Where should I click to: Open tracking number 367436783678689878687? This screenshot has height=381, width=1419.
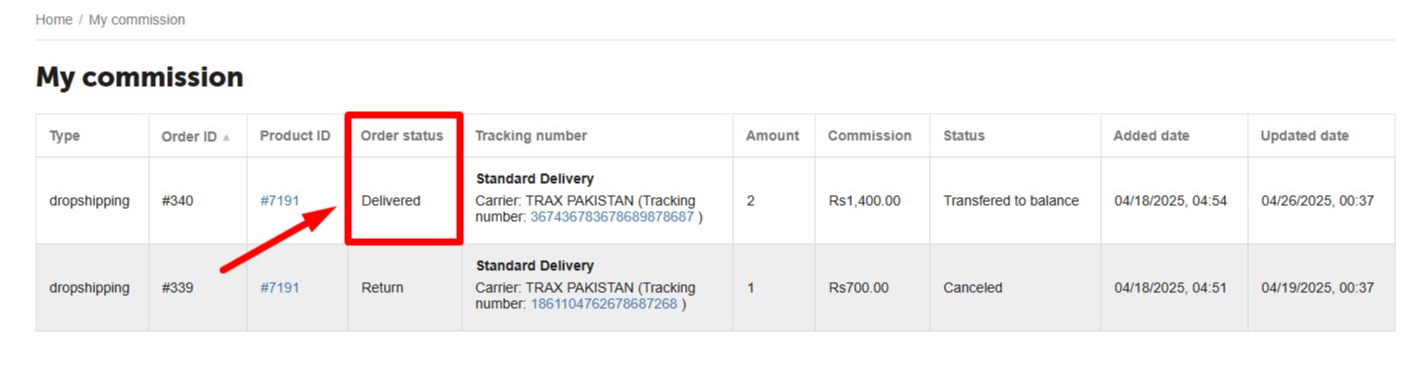[612, 216]
